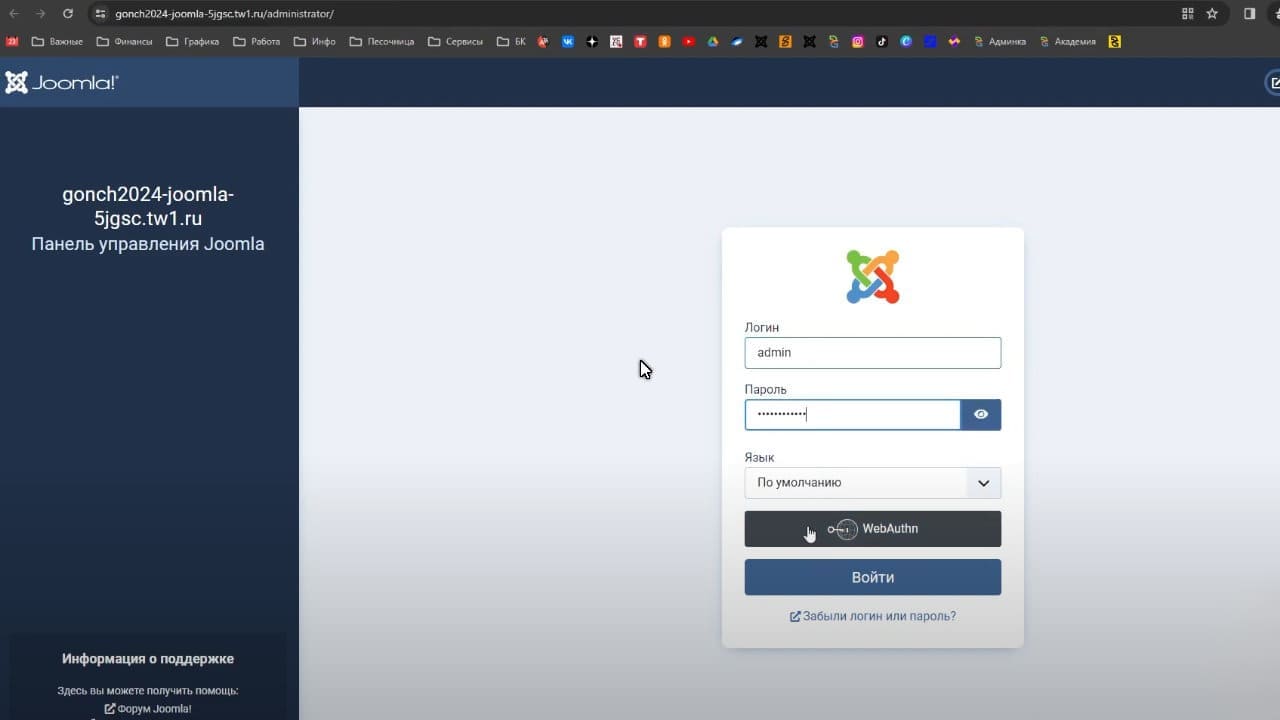The width and height of the screenshot is (1280, 720).
Task: Open the 'Важные' bookmarks folder
Action: coord(57,42)
